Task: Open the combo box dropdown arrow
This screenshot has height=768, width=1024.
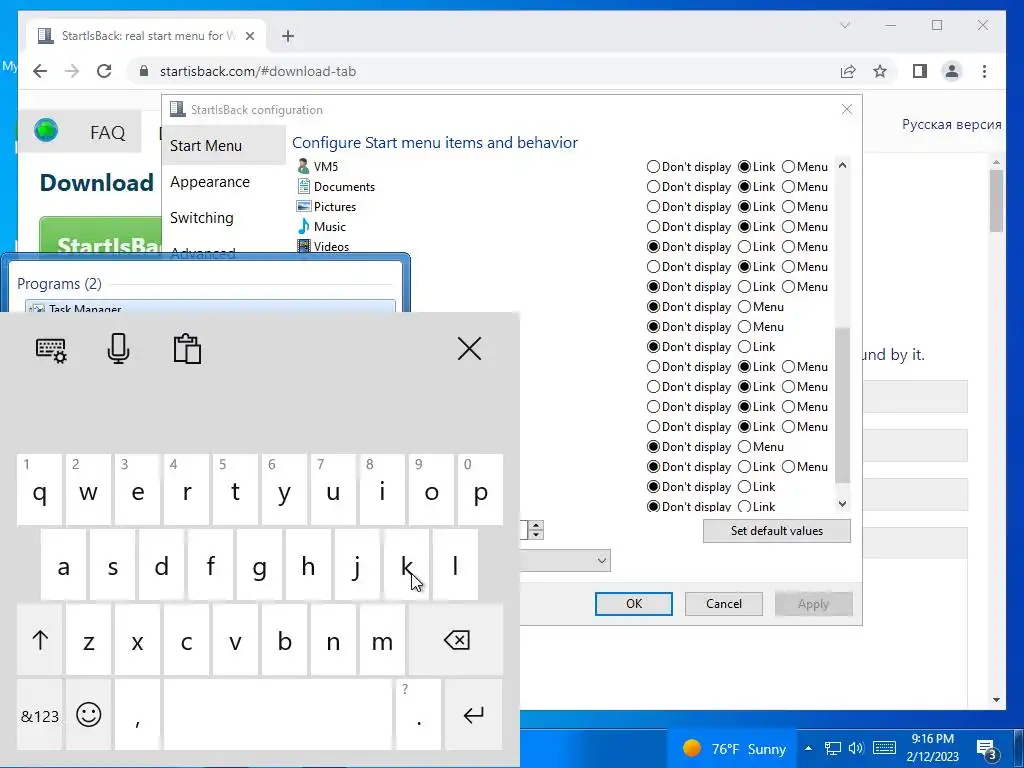Action: coord(601,560)
